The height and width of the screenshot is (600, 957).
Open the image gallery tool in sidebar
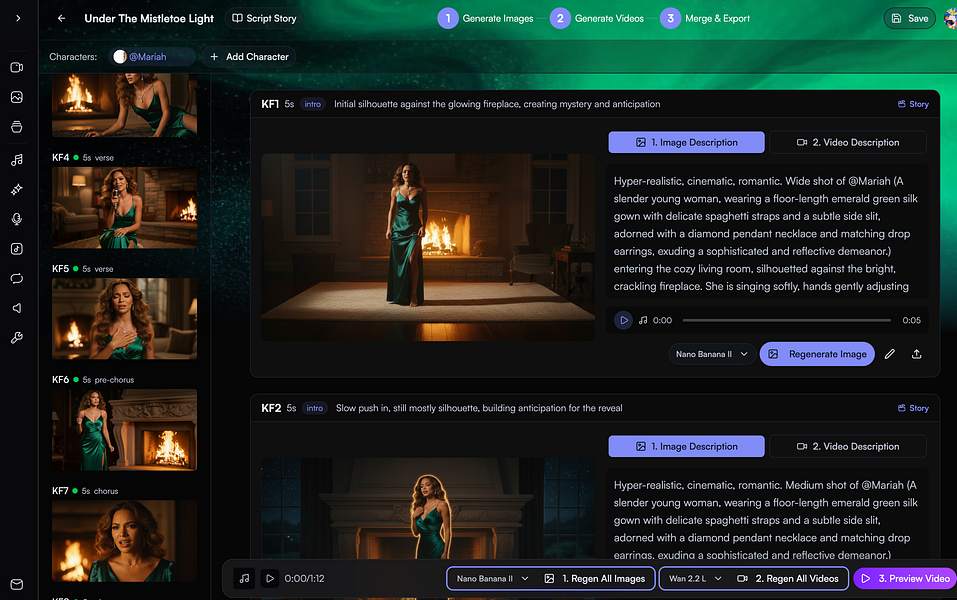tap(16, 97)
